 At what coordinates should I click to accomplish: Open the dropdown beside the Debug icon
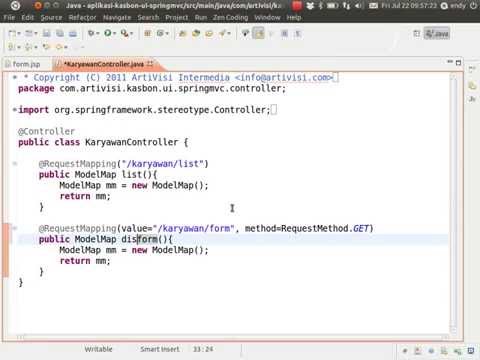point(98,34)
